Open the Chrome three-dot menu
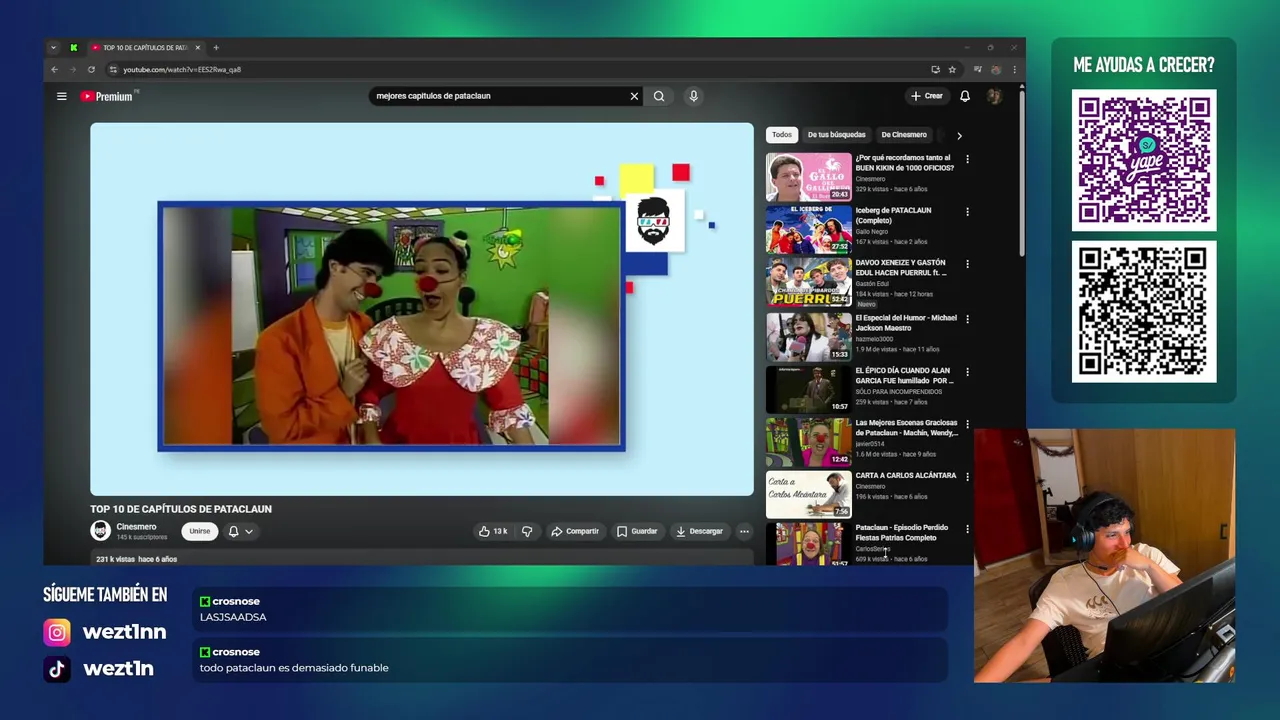Image resolution: width=1280 pixels, height=720 pixels. (1014, 69)
